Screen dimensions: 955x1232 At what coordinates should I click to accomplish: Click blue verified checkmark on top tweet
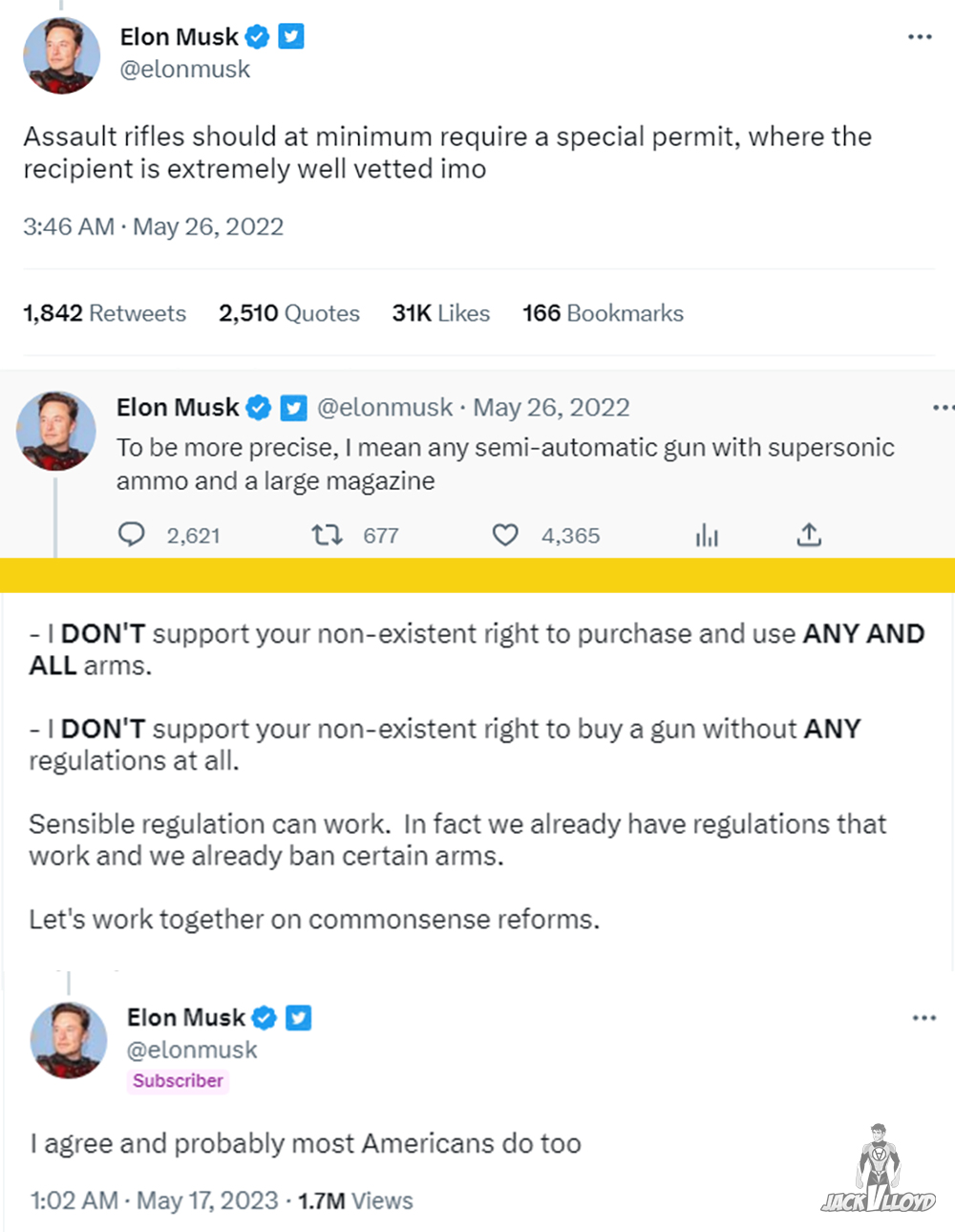tap(257, 37)
